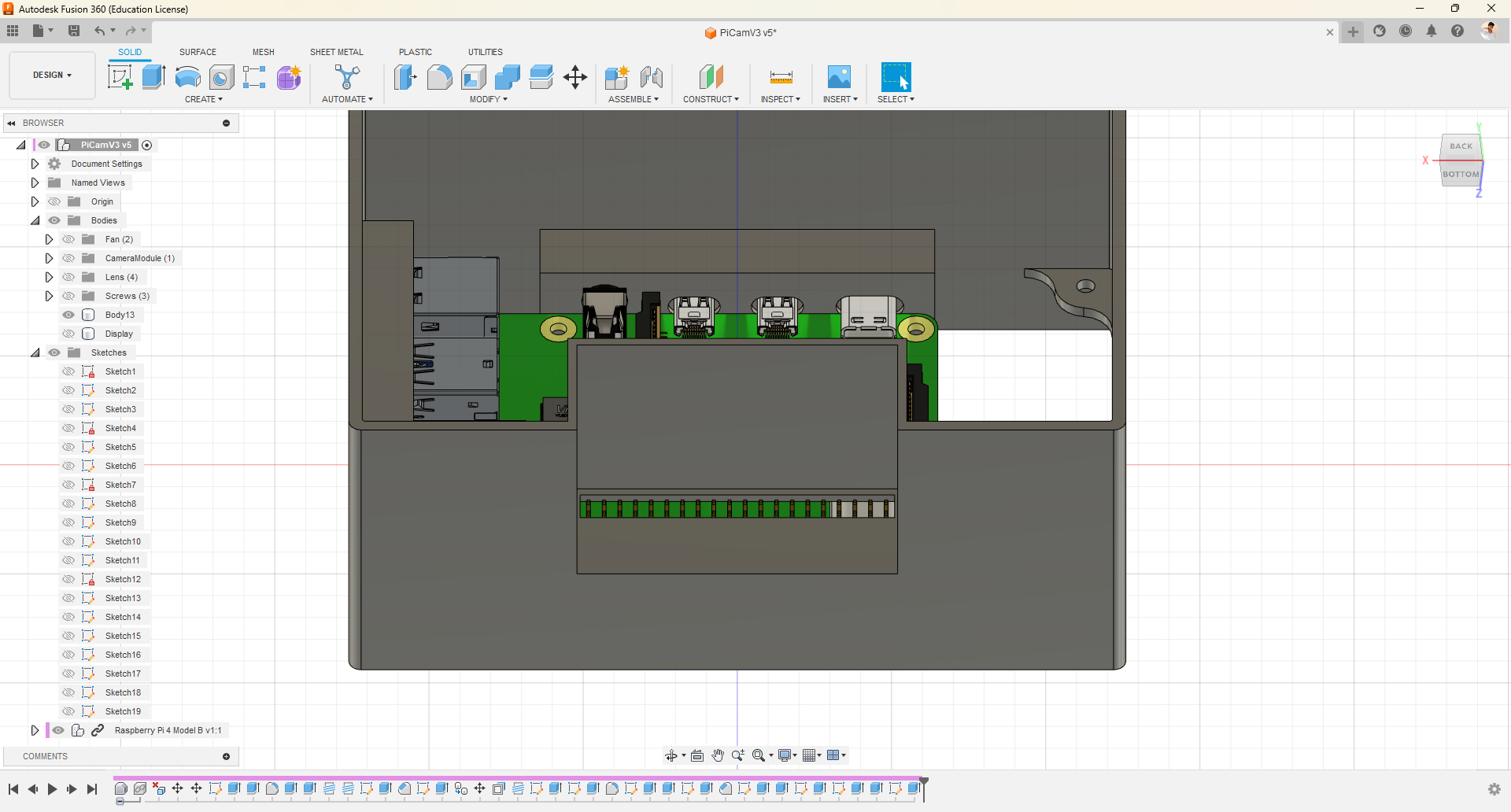The height and width of the screenshot is (812, 1511).
Task: Open Grid and Snaps settings
Action: tap(809, 755)
